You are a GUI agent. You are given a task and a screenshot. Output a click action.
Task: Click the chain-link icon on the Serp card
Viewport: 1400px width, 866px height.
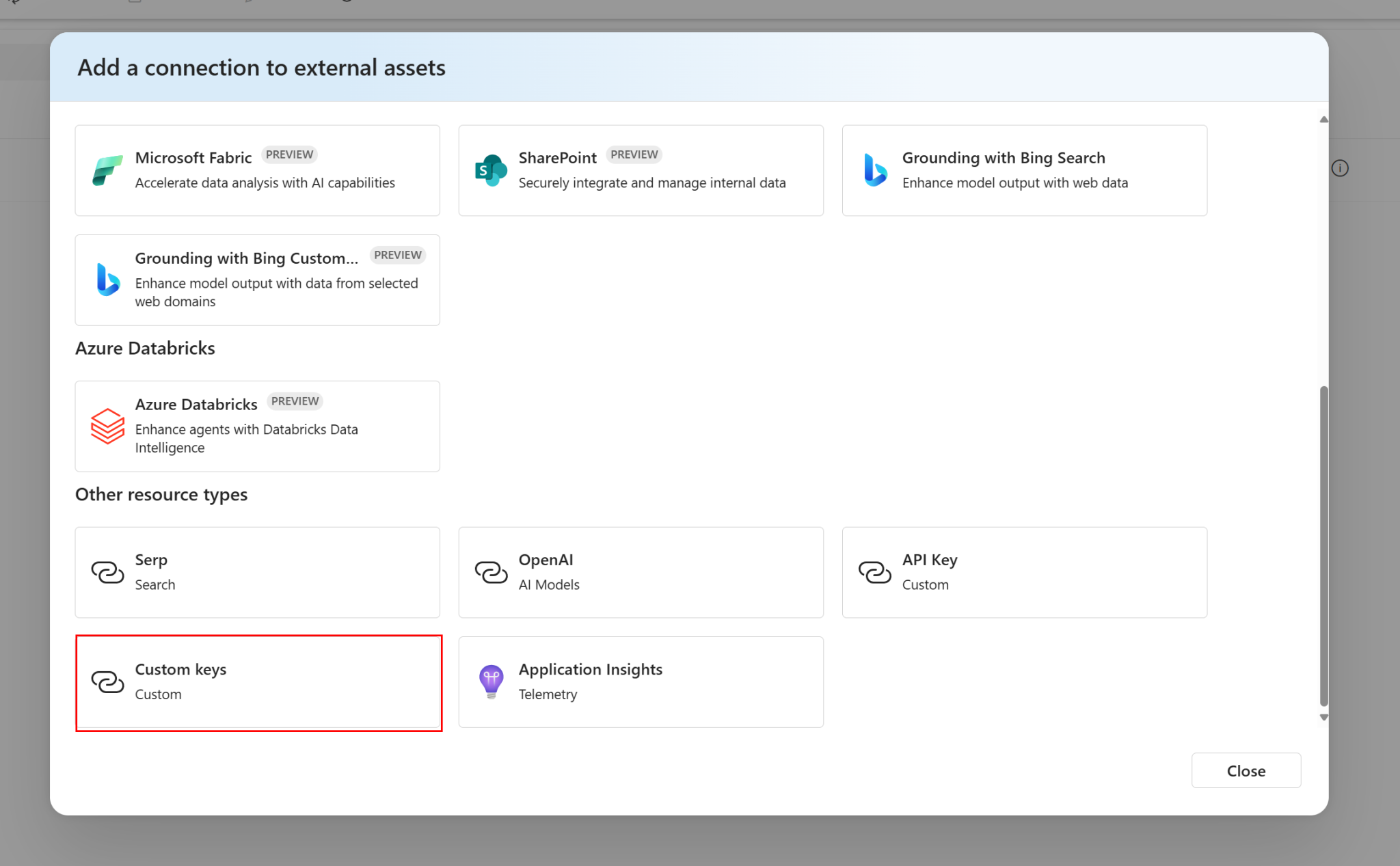[x=107, y=572]
